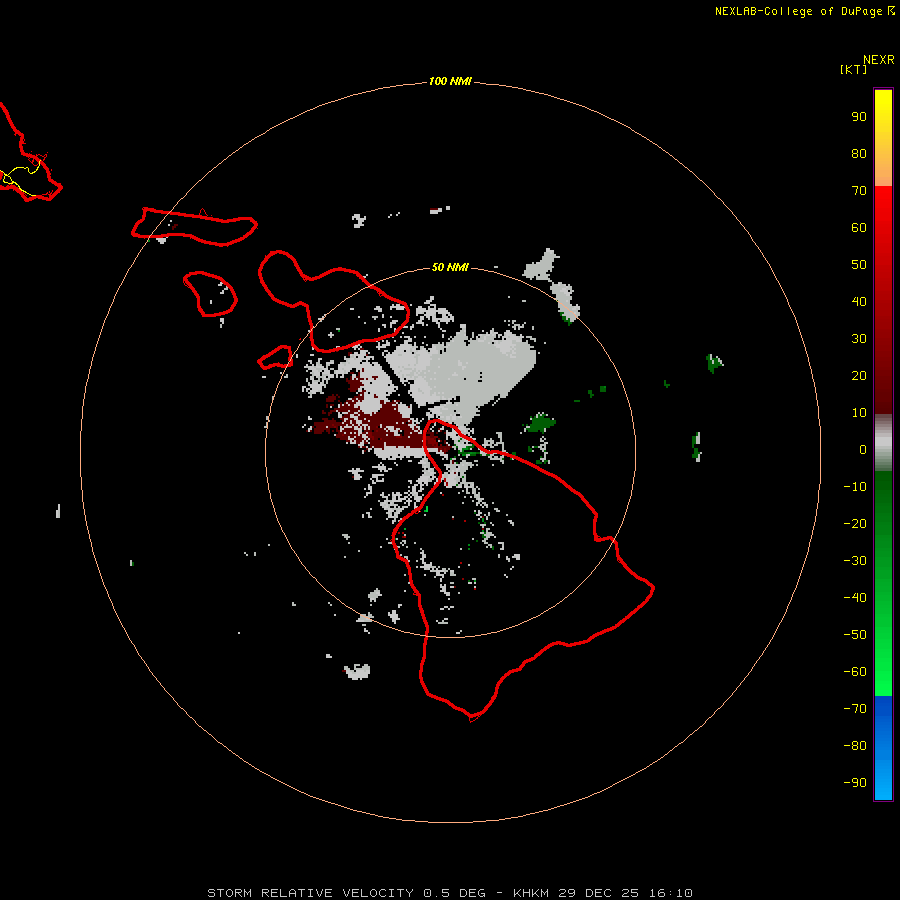Click the -60 scale value

855,672
